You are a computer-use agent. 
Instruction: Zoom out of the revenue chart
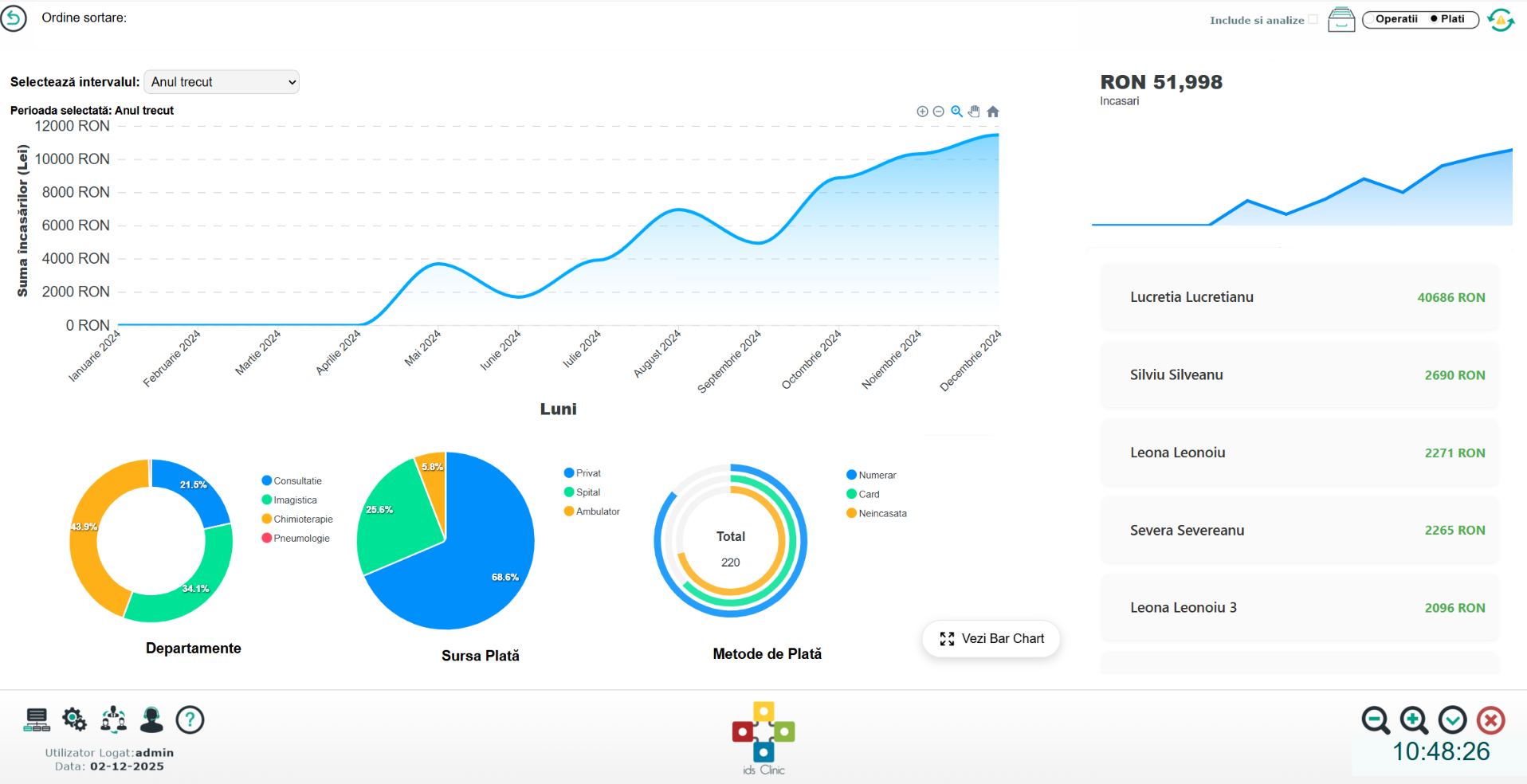point(938,112)
